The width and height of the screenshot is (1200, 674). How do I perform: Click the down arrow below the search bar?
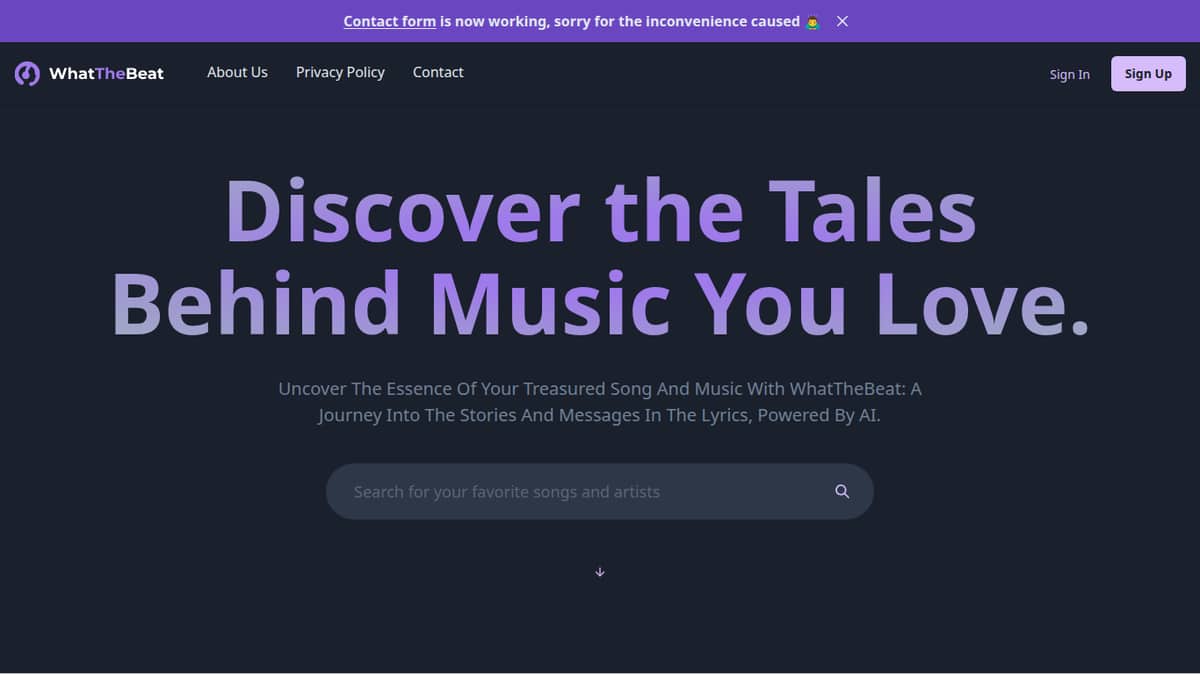[x=600, y=572]
